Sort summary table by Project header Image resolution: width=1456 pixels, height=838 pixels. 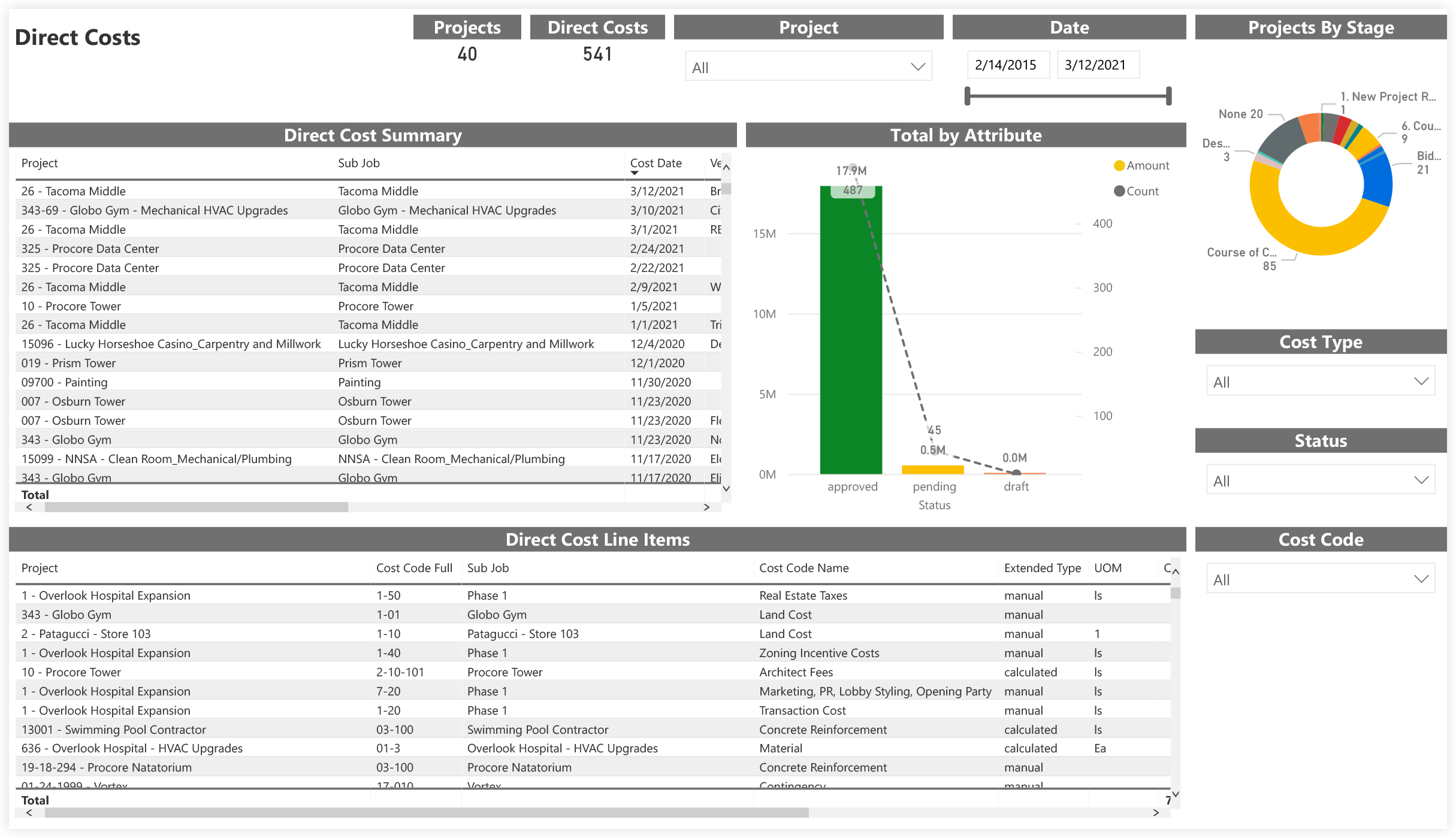[x=40, y=163]
